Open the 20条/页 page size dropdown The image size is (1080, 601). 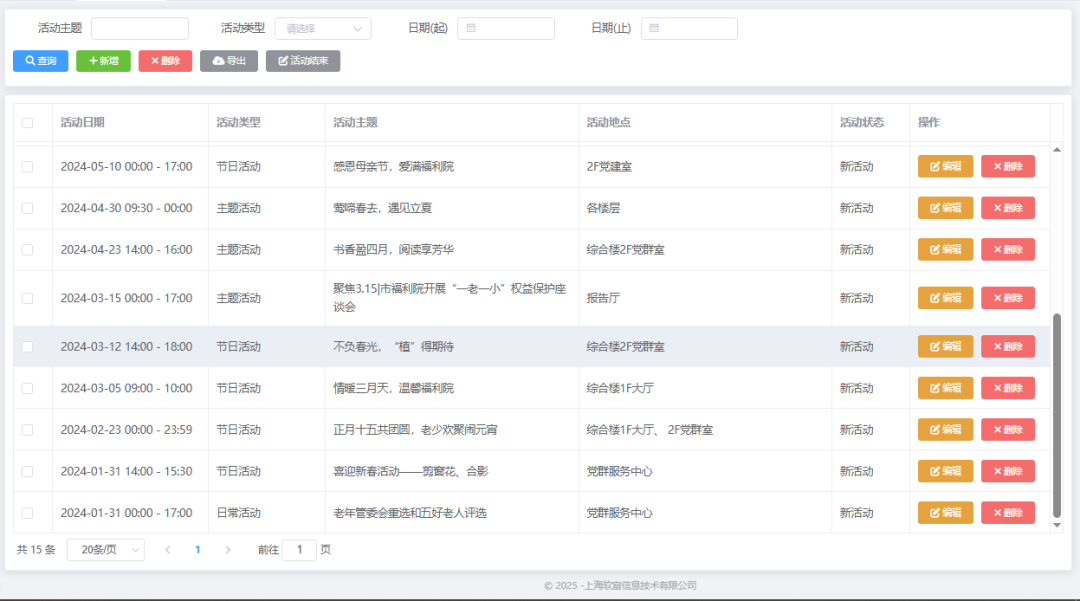pyautogui.click(x=105, y=550)
